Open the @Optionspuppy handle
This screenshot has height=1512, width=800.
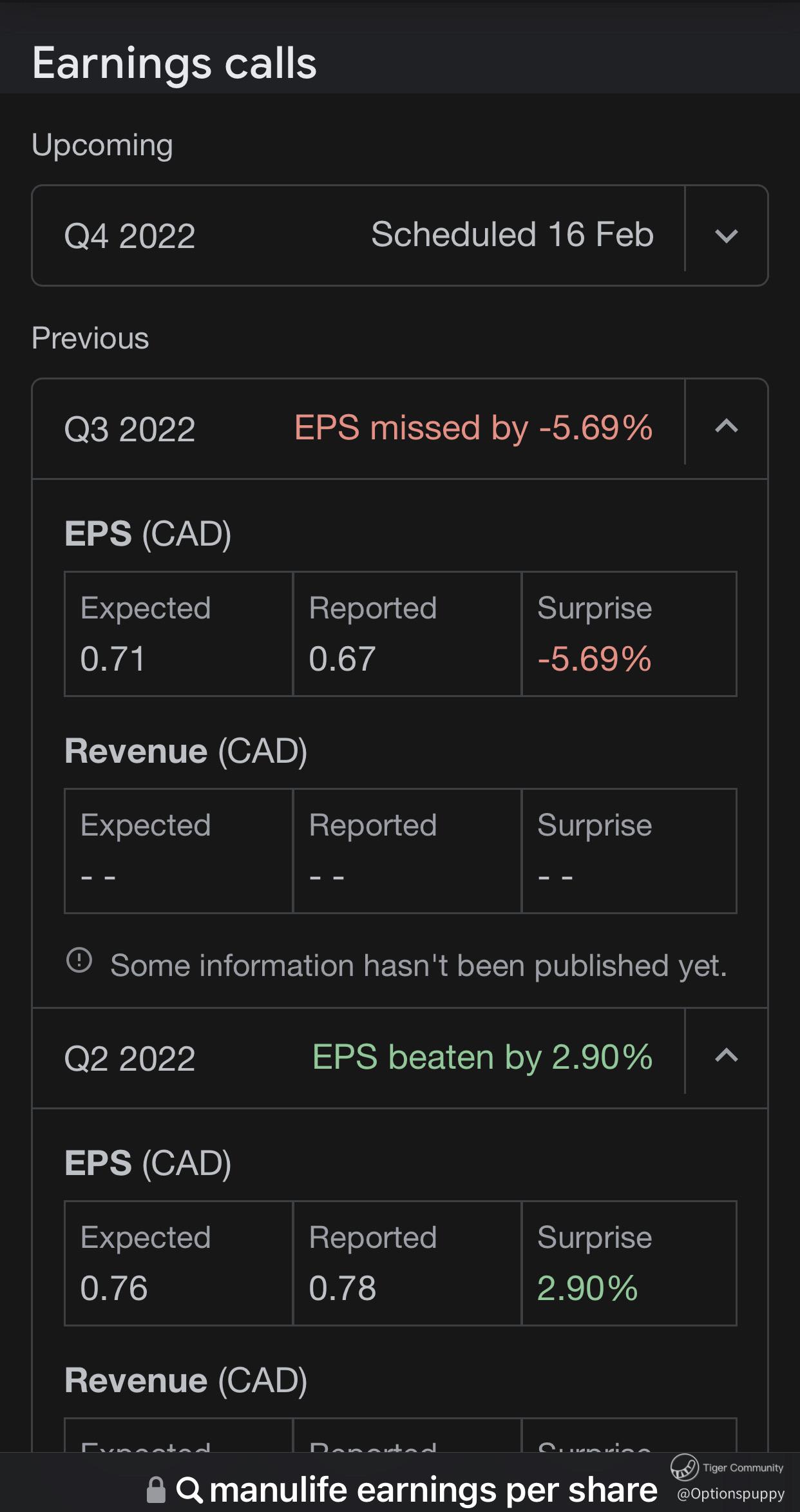click(730, 1493)
